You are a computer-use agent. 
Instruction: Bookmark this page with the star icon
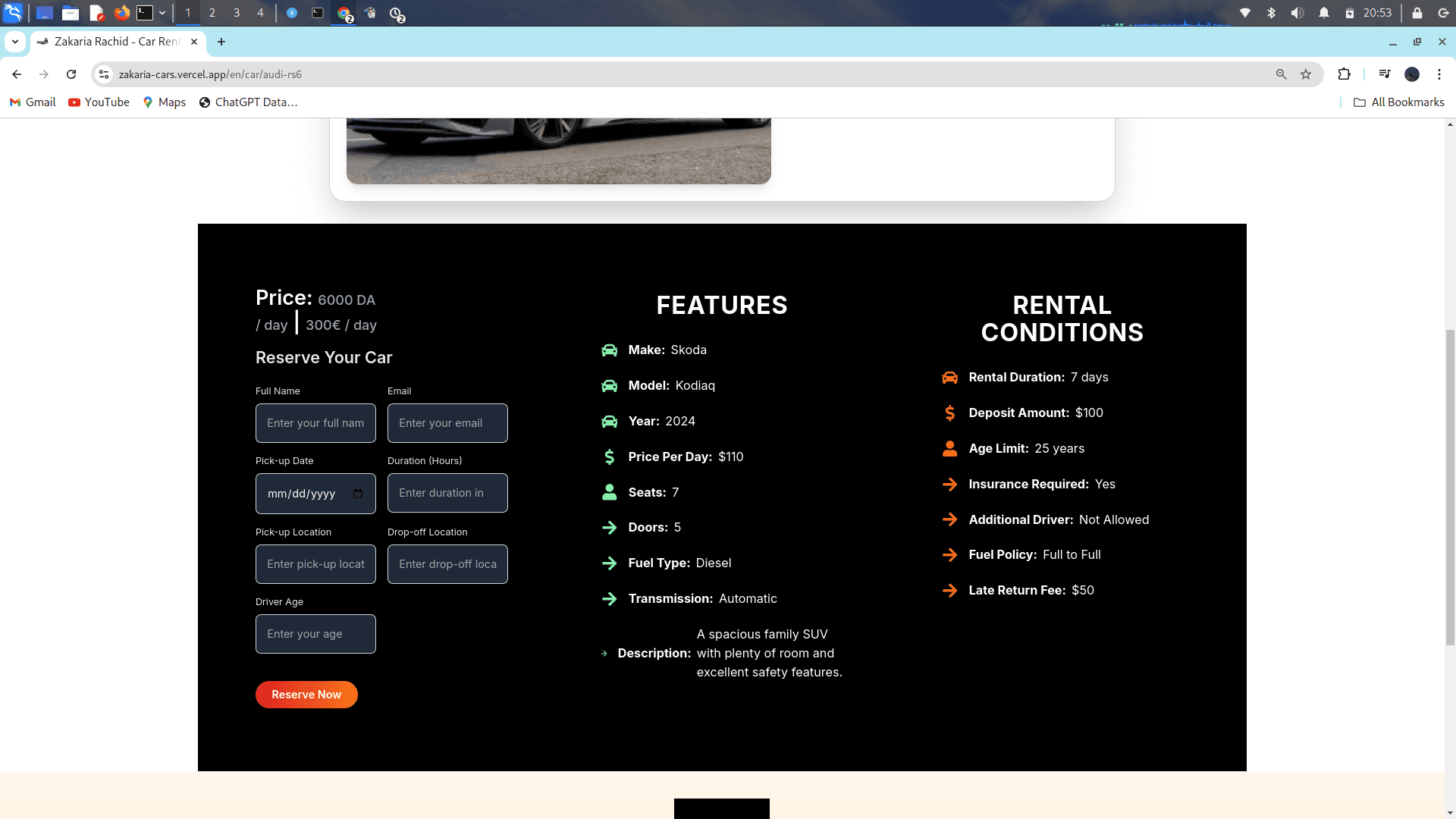click(x=1306, y=74)
